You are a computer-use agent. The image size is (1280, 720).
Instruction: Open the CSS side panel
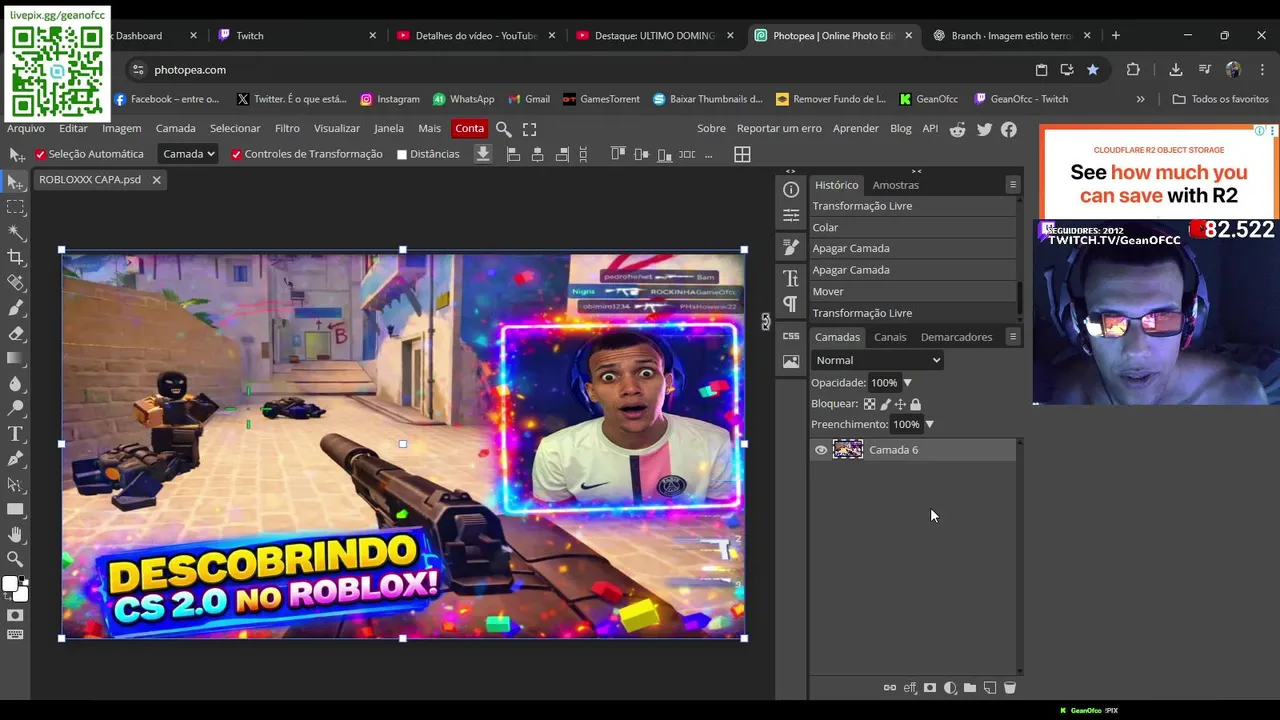[791, 336]
